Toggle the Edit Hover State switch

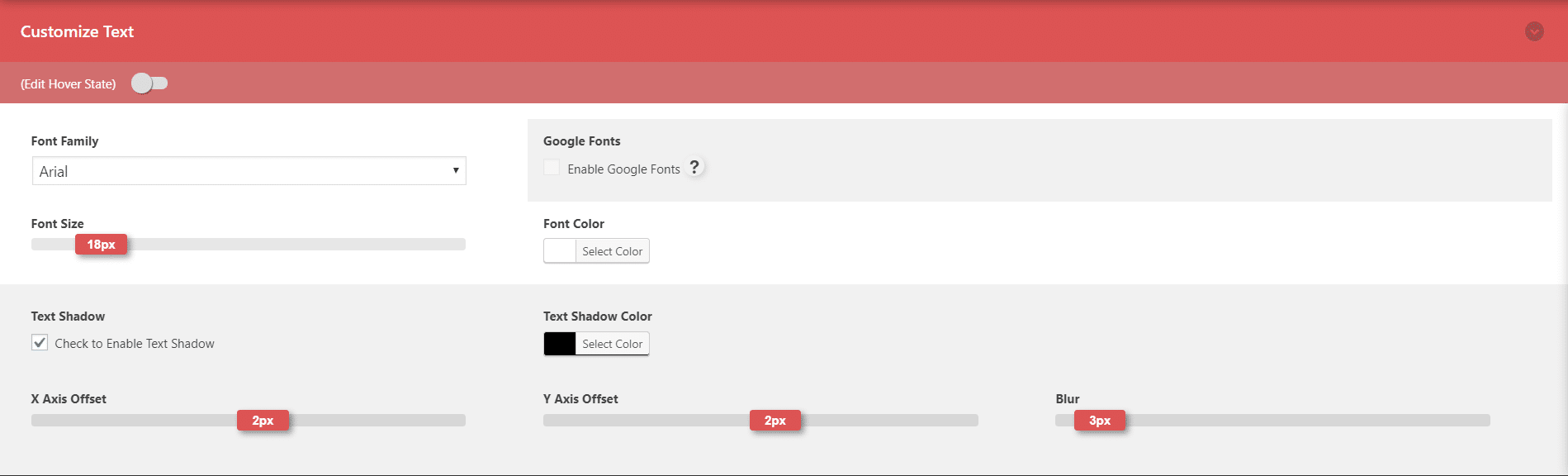coord(149,83)
